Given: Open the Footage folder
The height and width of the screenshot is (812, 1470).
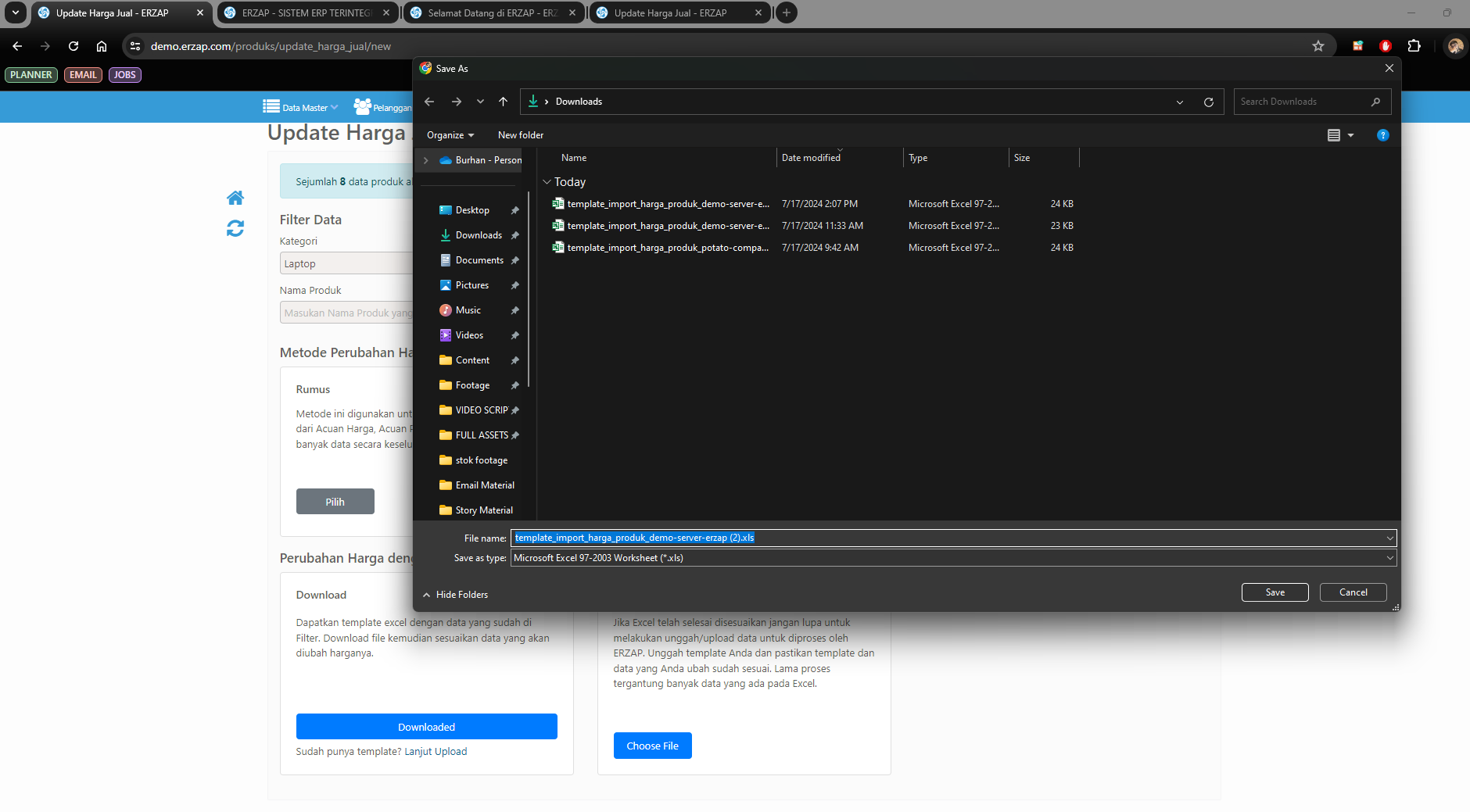Looking at the screenshot, I should (472, 385).
